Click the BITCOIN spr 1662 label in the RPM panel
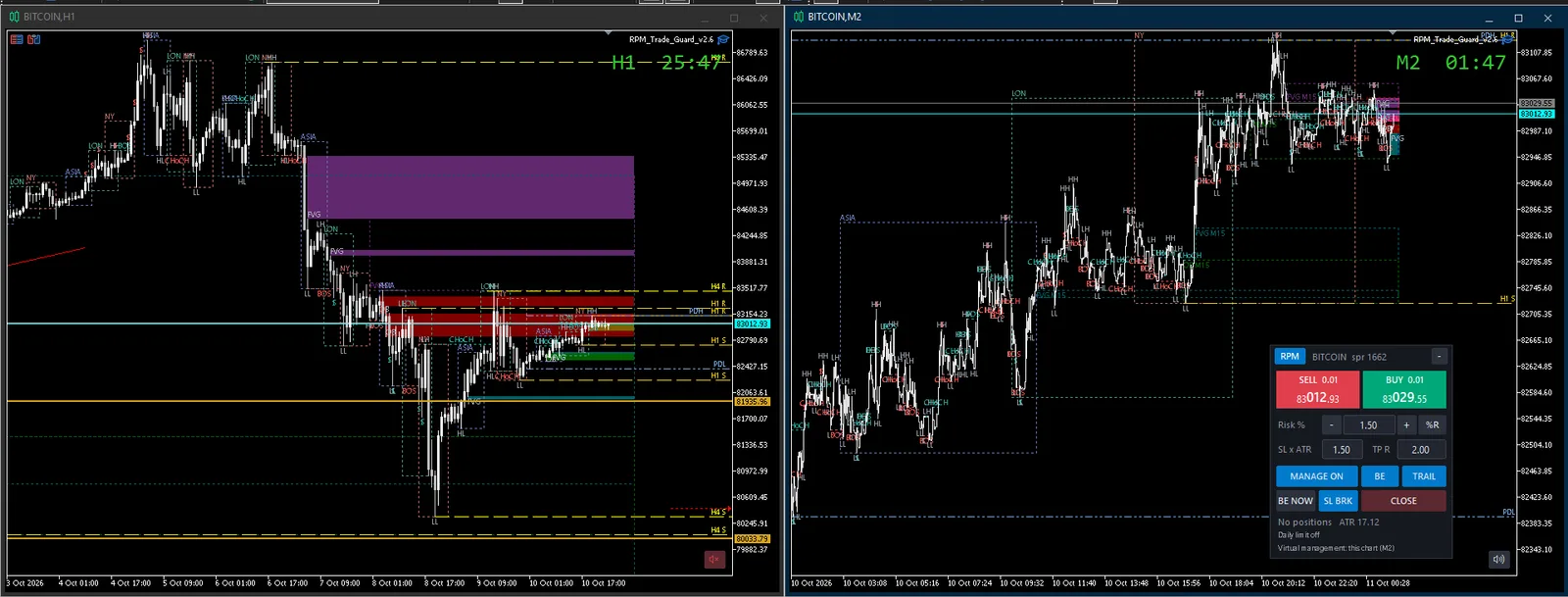1568x597 pixels. (1349, 357)
